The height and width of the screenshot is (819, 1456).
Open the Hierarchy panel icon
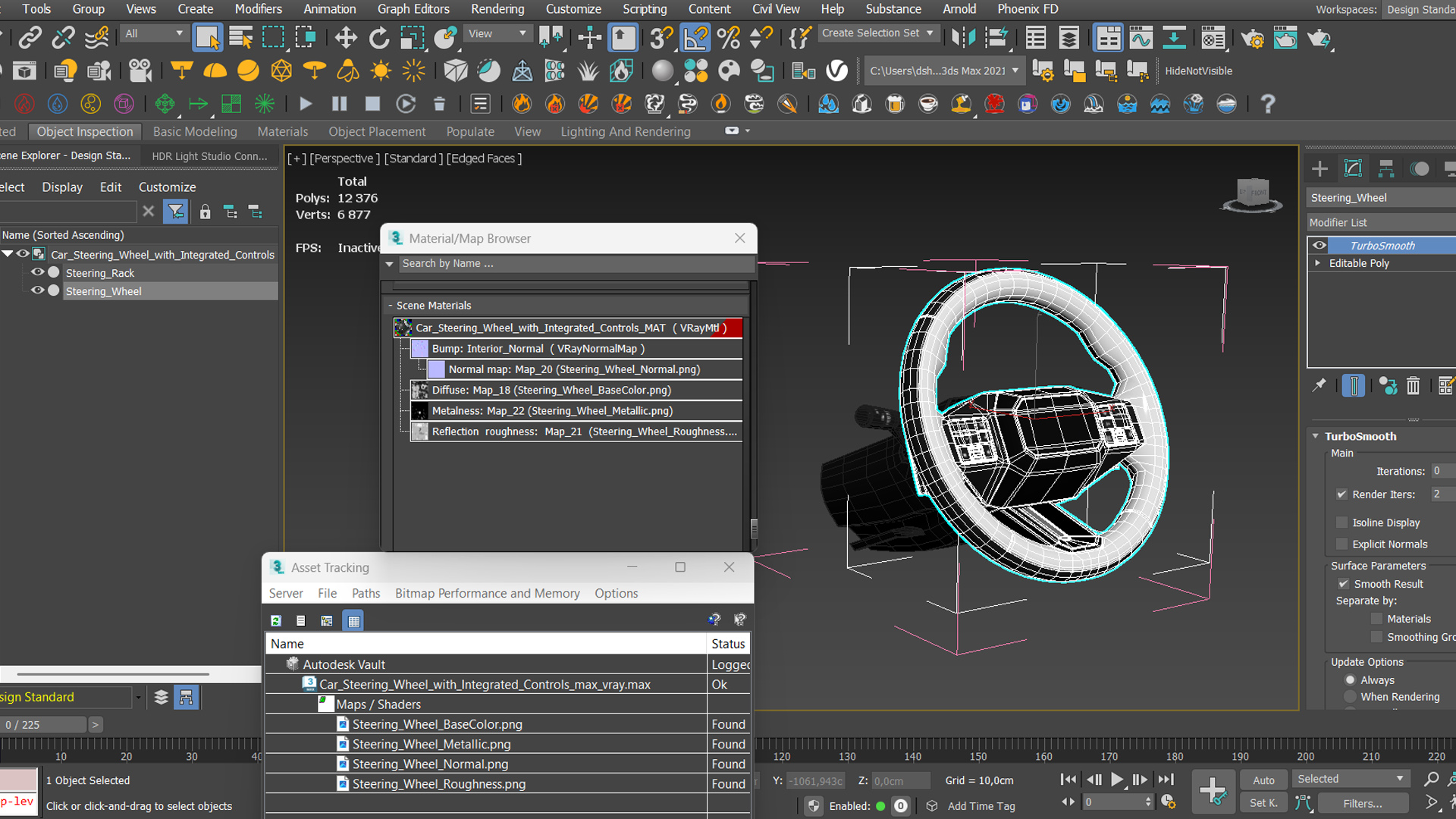(1386, 168)
